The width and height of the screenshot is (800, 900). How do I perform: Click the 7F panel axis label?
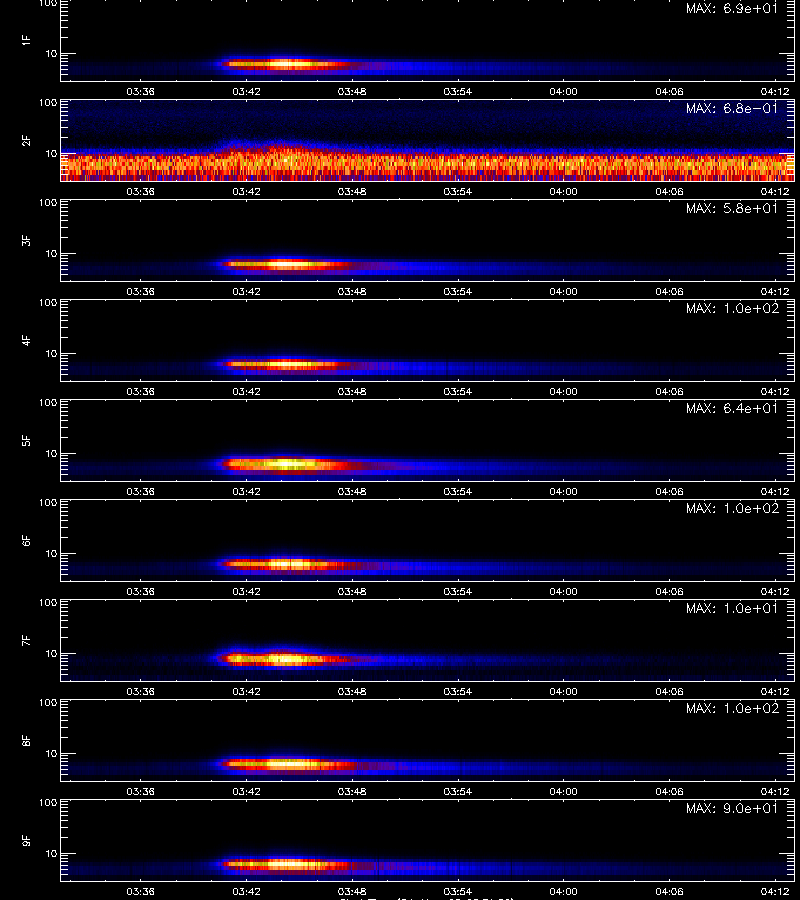click(26, 641)
